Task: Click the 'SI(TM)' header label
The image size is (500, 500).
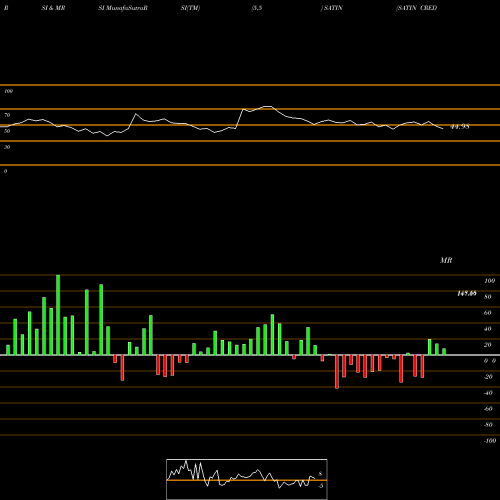Action: tap(190, 8)
